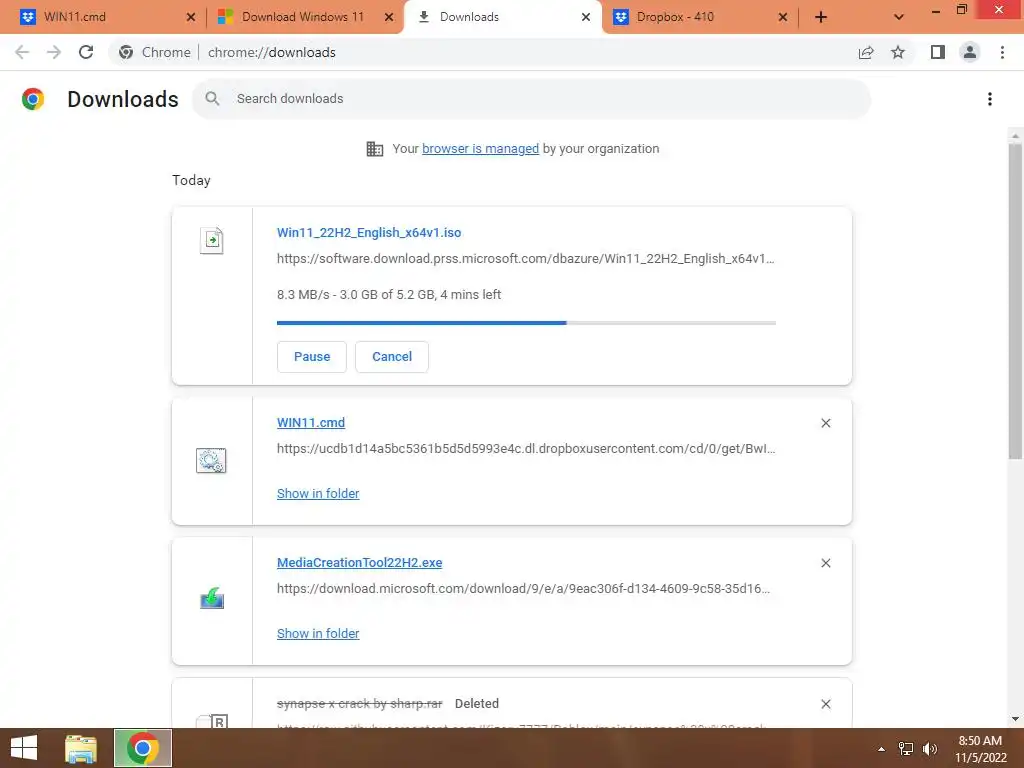This screenshot has height=768, width=1024.
Task: Click the scrollbar down arrow
Action: click(1016, 719)
